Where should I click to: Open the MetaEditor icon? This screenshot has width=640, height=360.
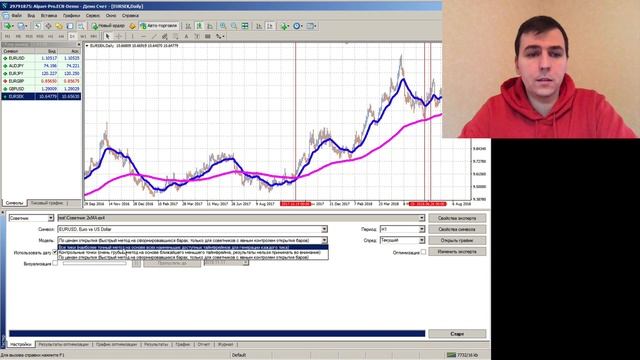tap(133, 26)
